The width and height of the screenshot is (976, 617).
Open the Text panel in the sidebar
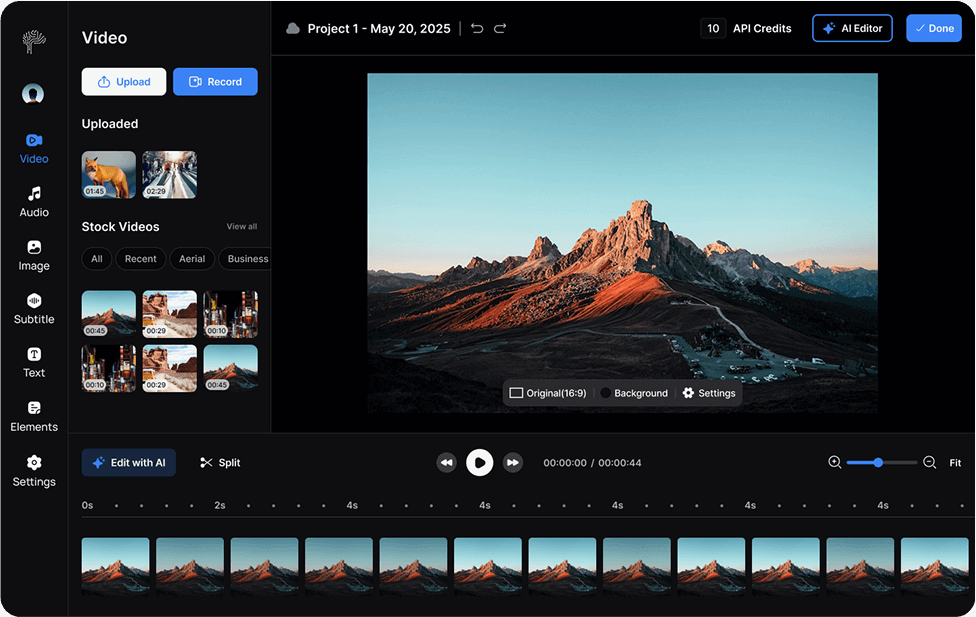(x=33, y=361)
